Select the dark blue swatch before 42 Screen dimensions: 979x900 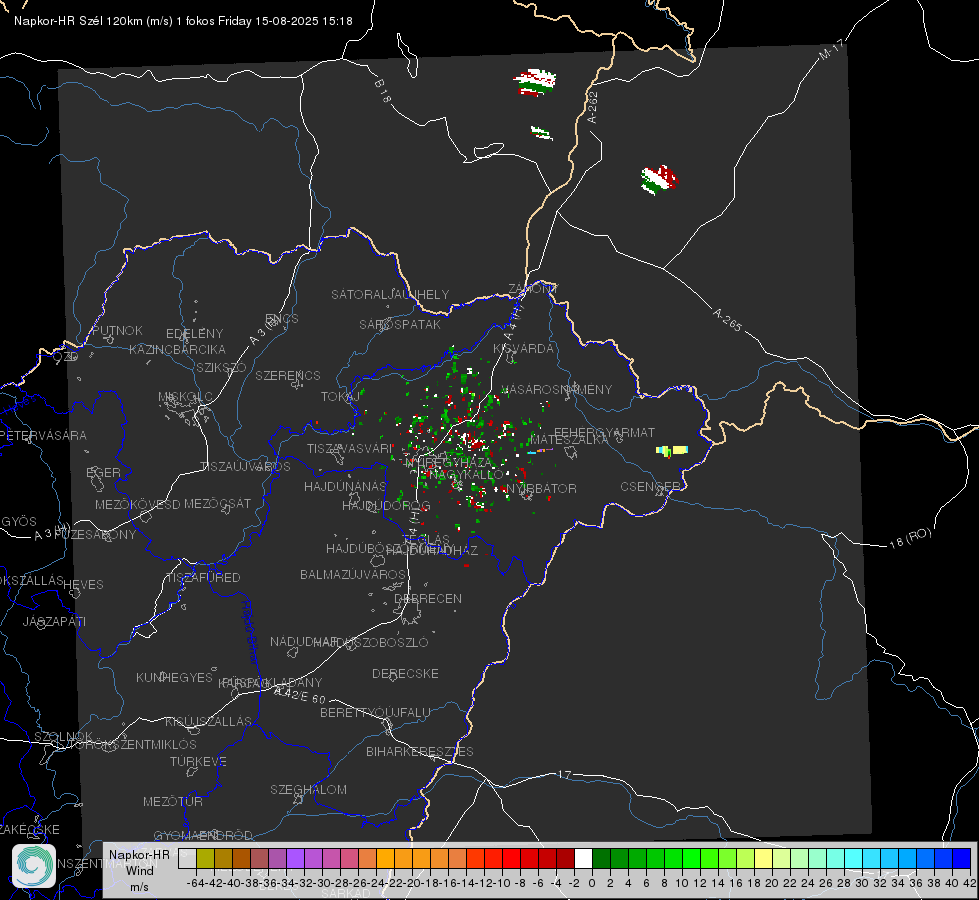click(962, 859)
